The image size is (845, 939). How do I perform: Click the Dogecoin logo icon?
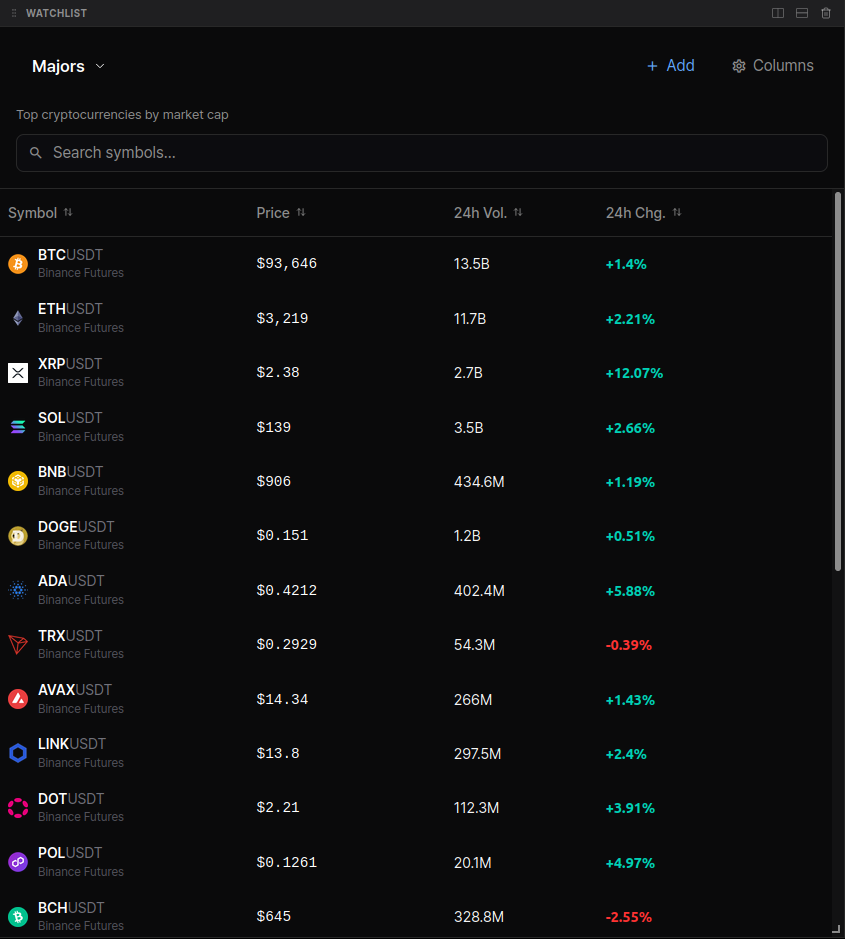pos(17,535)
